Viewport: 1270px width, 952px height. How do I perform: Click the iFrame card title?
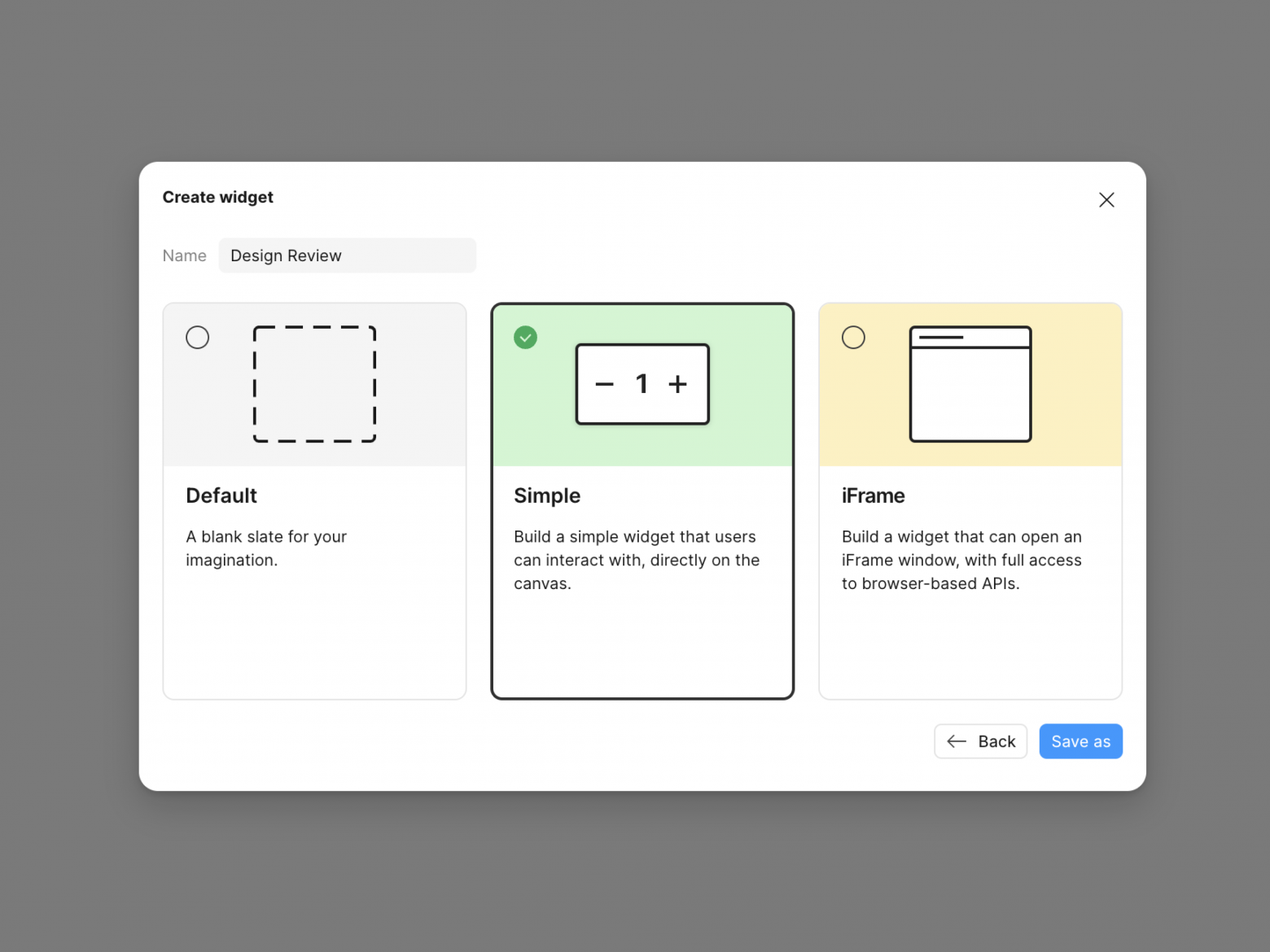(873, 496)
